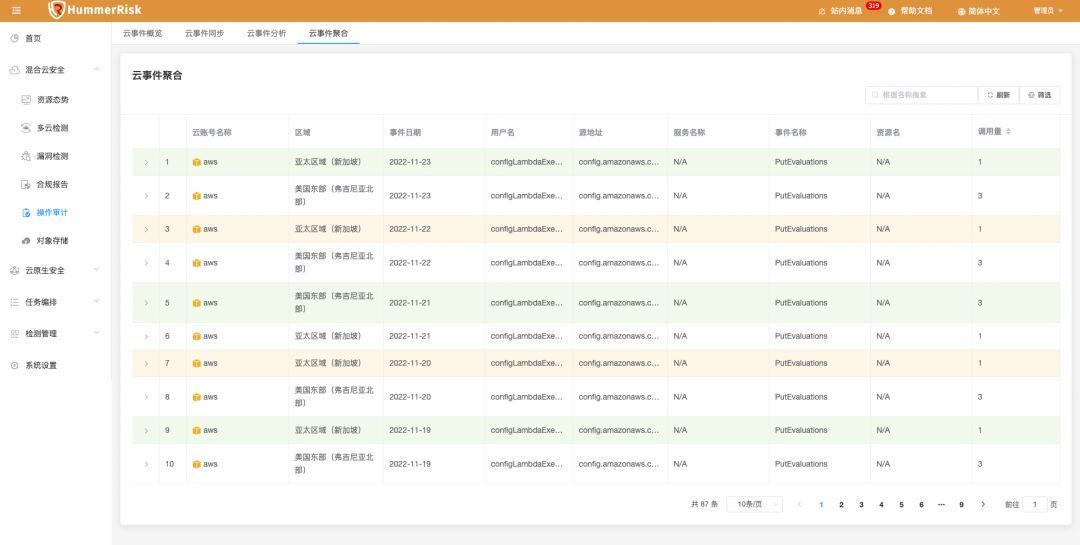Click the 简体中文 language globe icon

coord(961,12)
